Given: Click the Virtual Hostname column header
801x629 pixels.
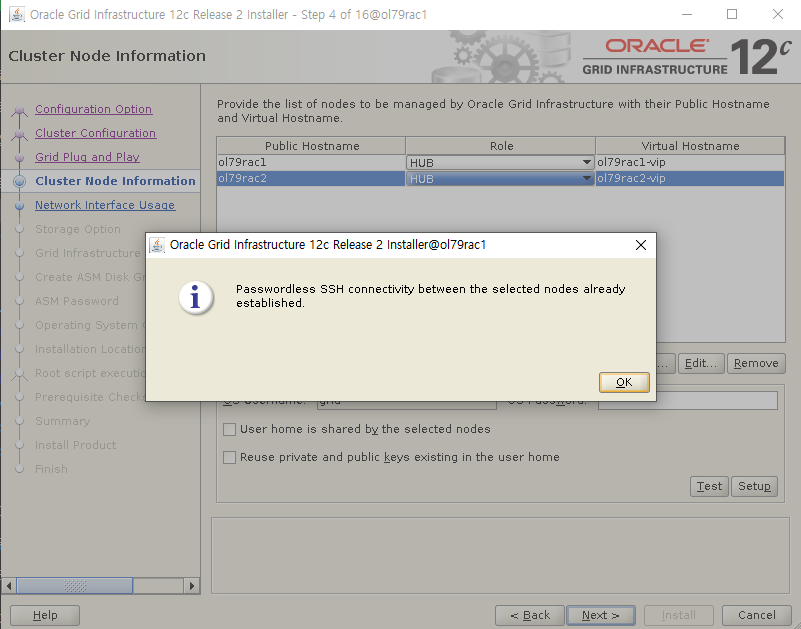Looking at the screenshot, I should [x=690, y=146].
